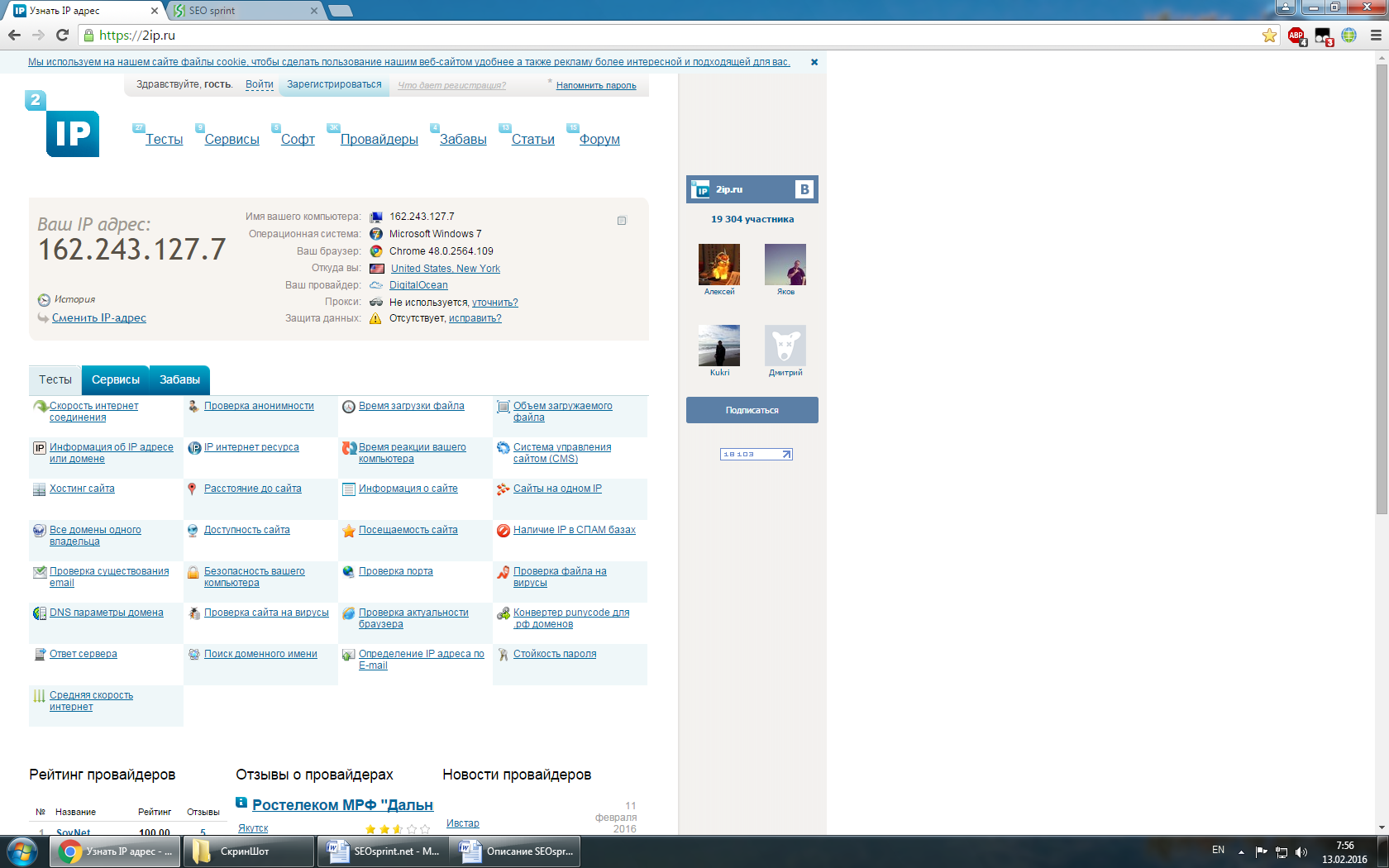The width and height of the screenshot is (1389, 868).
Task: Open СкринШот folder in taskbar
Action: [x=248, y=851]
